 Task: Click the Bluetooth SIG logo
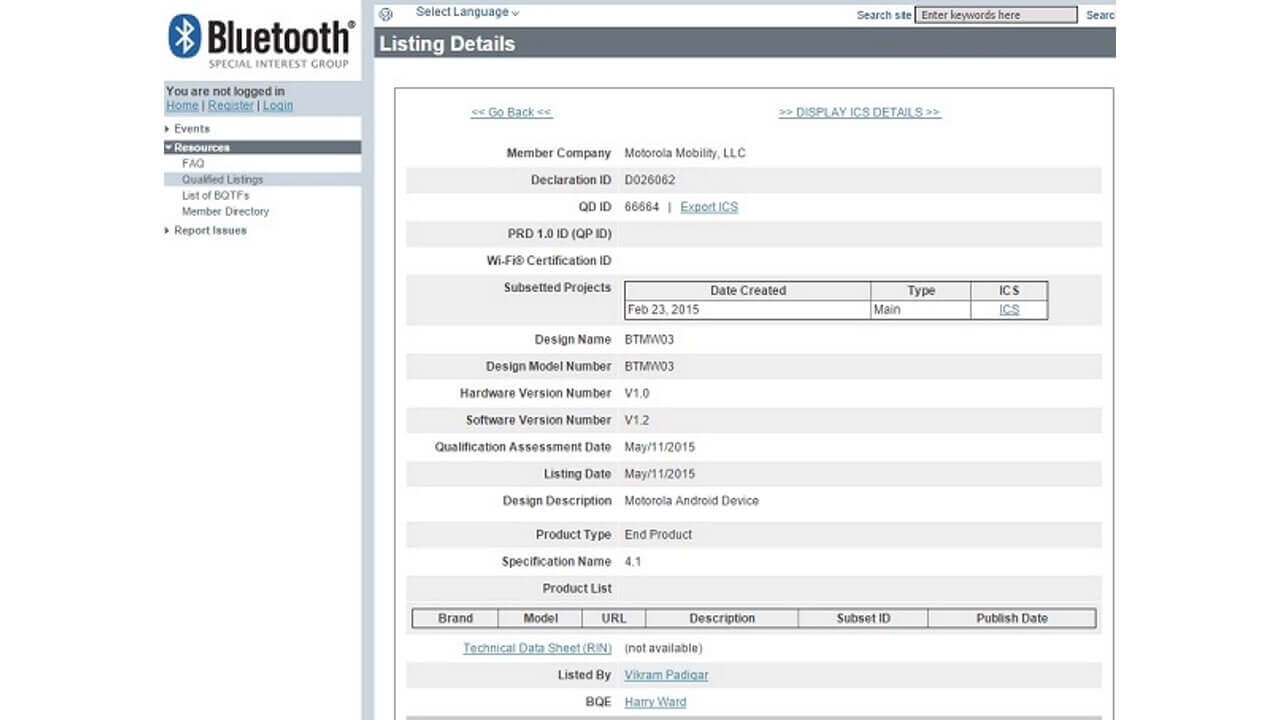(x=261, y=42)
